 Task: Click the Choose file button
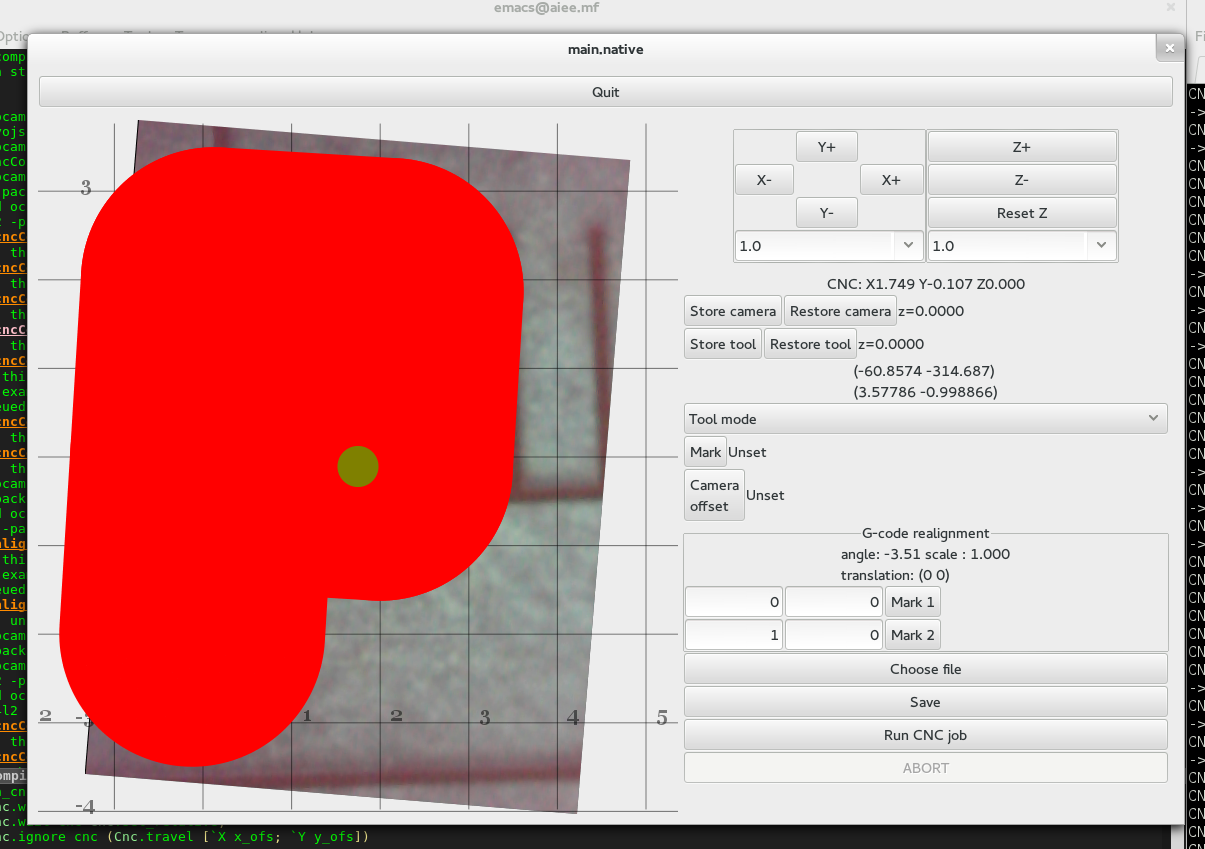click(926, 669)
